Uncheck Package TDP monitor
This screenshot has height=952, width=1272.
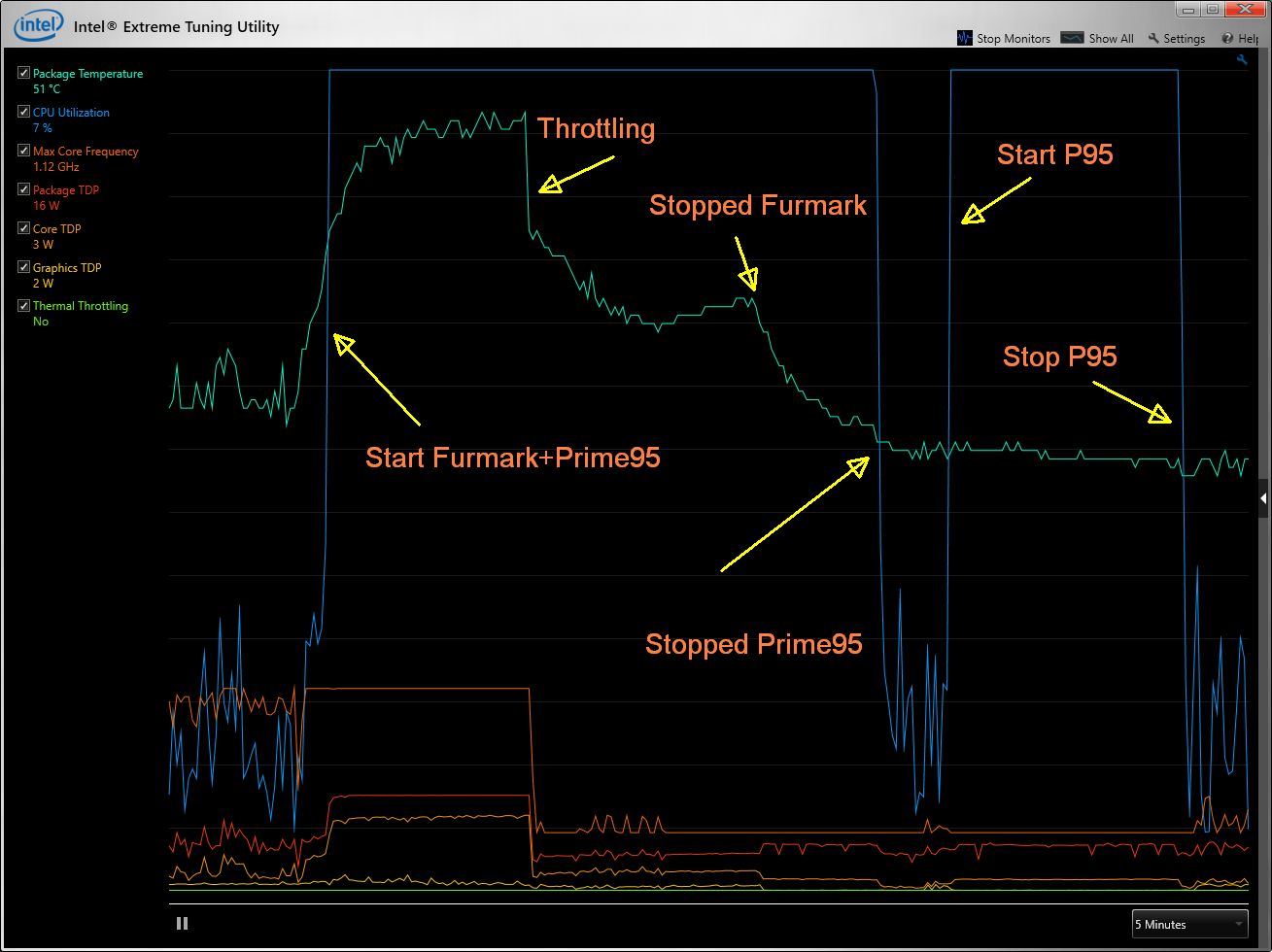[x=24, y=189]
